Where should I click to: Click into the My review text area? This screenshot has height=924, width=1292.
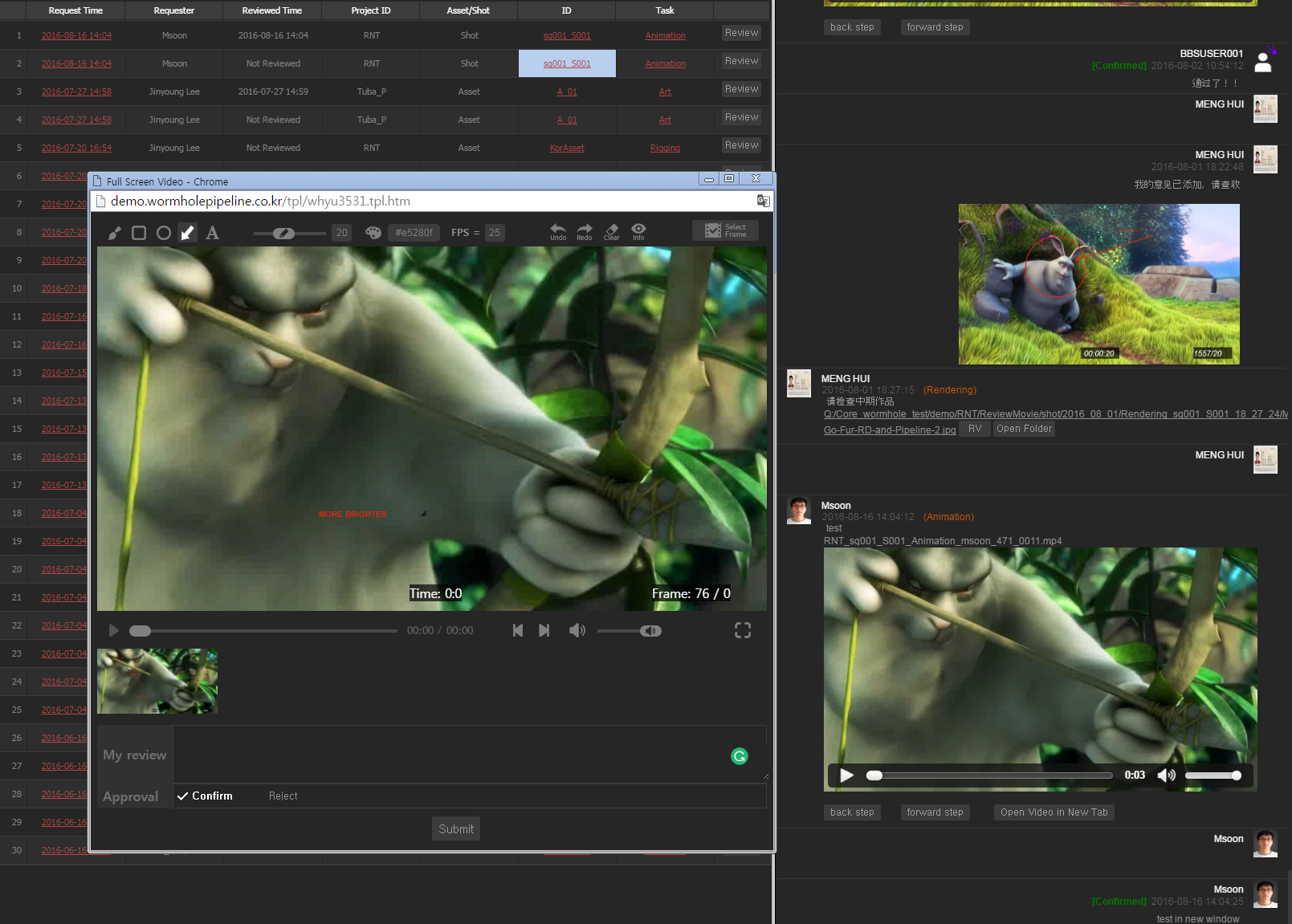coord(470,755)
